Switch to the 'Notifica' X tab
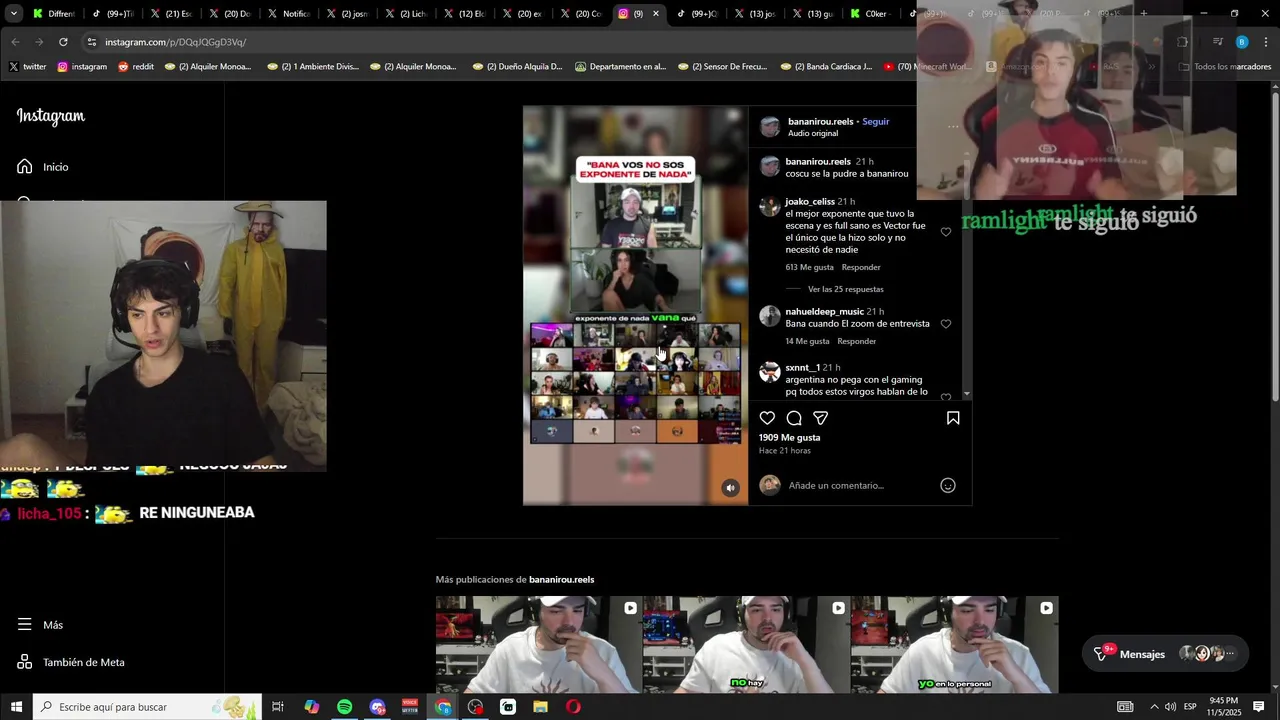The width and height of the screenshot is (1280, 720). [288, 14]
